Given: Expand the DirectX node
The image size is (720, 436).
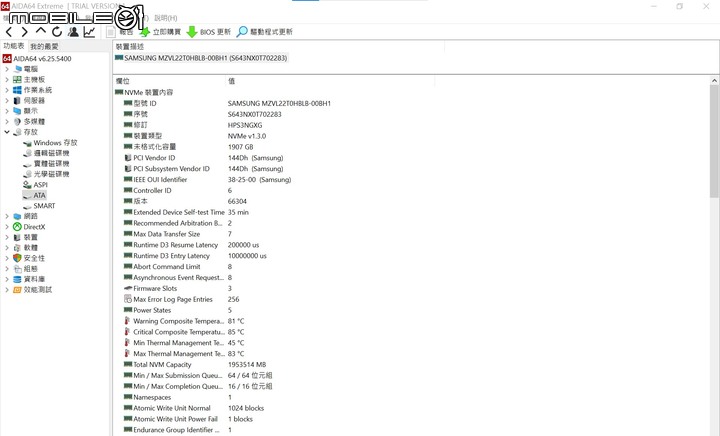Looking at the screenshot, I should pos(7,227).
